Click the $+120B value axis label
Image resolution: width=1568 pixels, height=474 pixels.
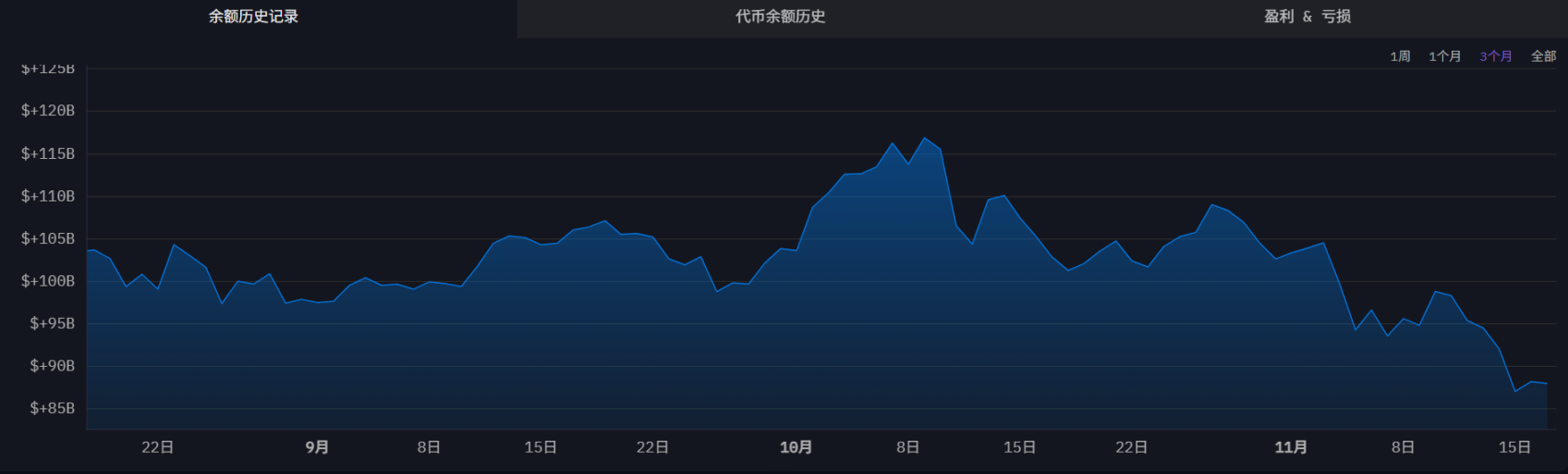48,111
